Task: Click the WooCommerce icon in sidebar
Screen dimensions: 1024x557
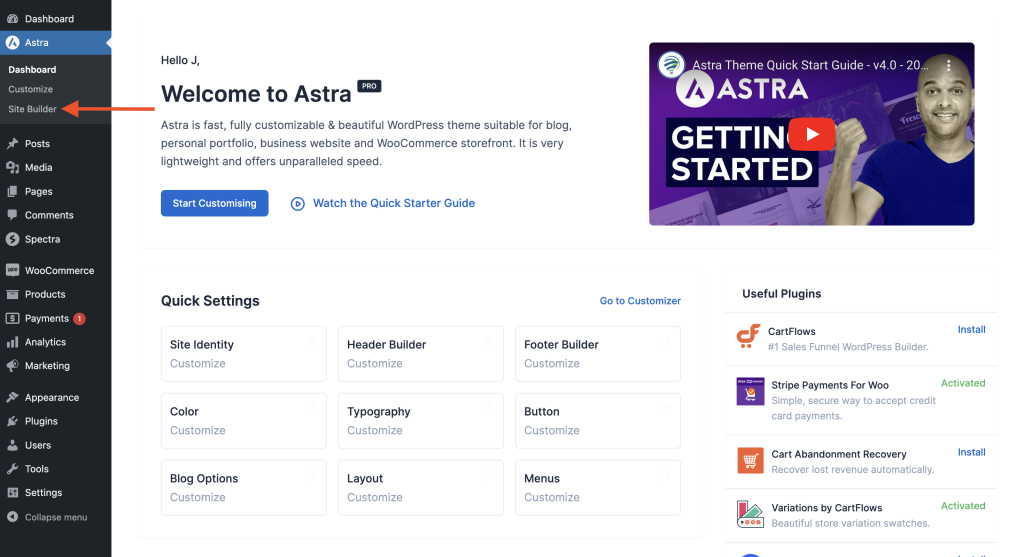Action: 12,270
